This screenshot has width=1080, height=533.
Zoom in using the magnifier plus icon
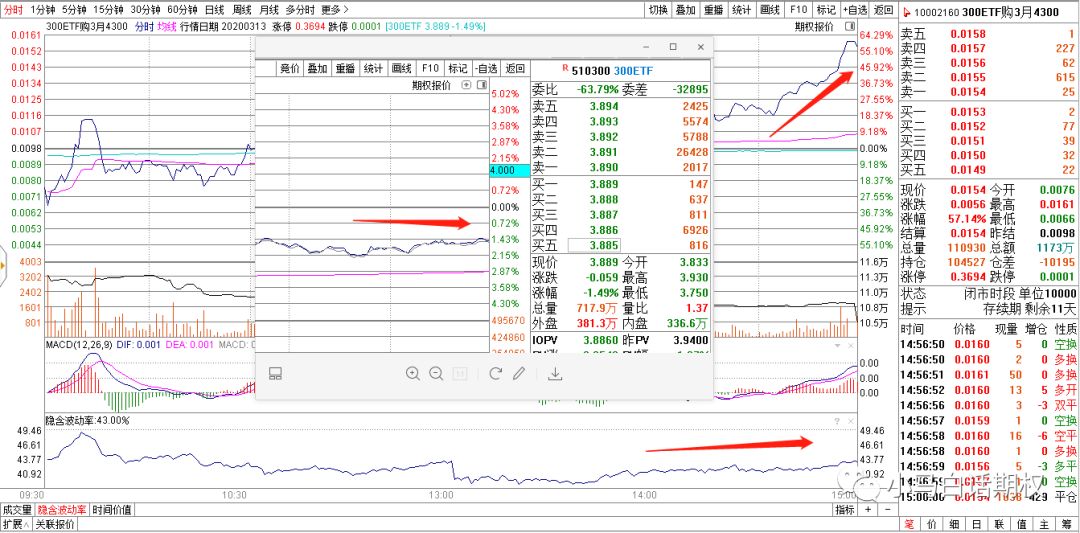click(413, 374)
